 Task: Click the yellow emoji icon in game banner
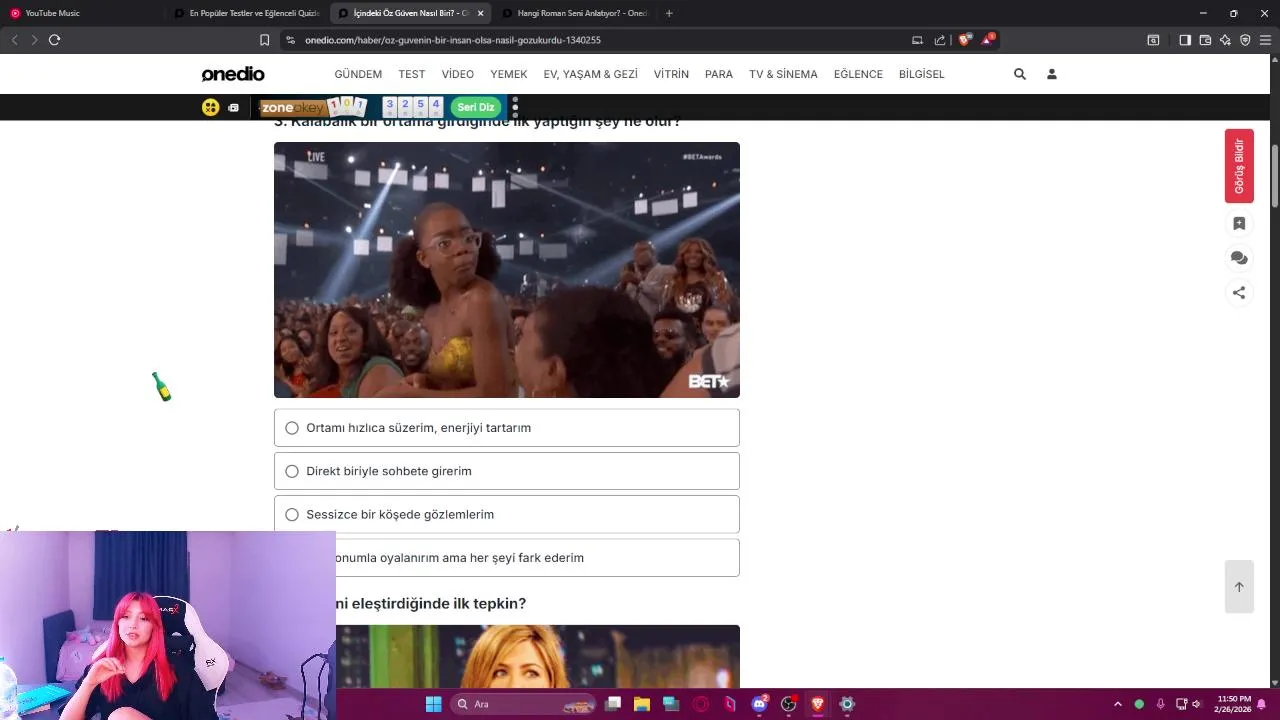[x=210, y=107]
